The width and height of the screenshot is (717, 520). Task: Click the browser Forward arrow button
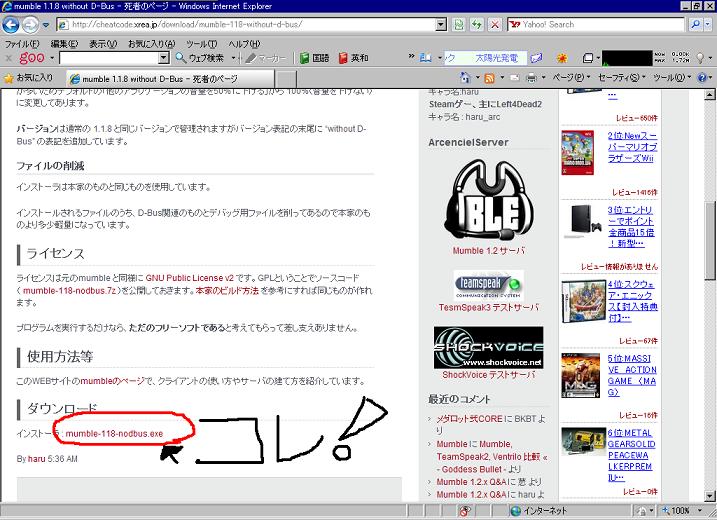[x=30, y=25]
